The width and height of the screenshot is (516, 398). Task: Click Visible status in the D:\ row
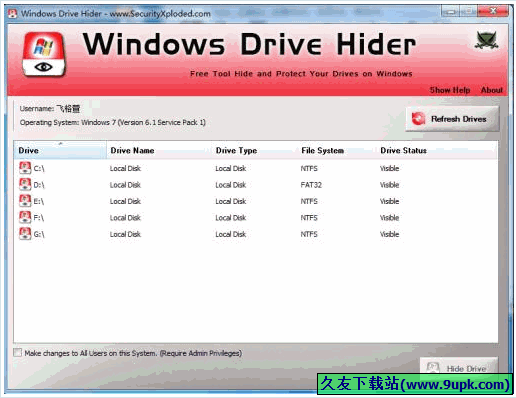(389, 185)
